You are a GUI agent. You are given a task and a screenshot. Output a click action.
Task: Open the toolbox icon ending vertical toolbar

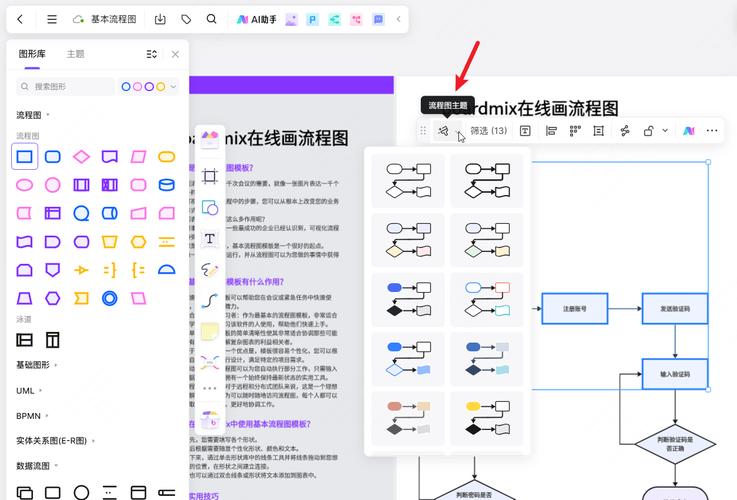210,420
